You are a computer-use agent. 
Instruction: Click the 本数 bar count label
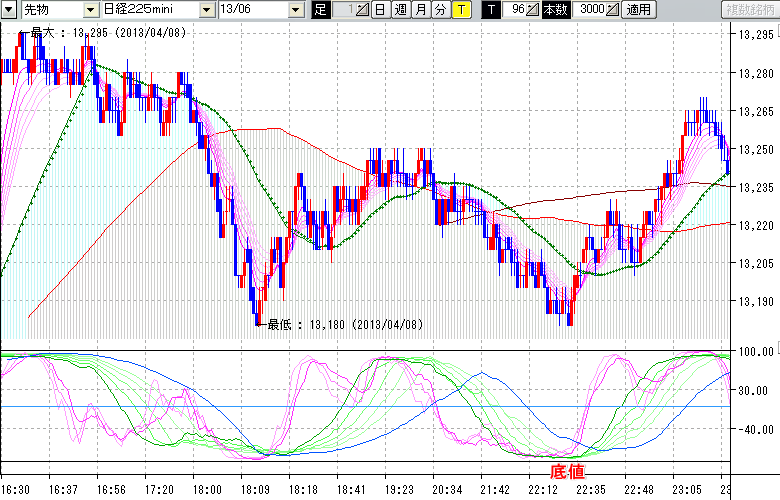(x=555, y=10)
